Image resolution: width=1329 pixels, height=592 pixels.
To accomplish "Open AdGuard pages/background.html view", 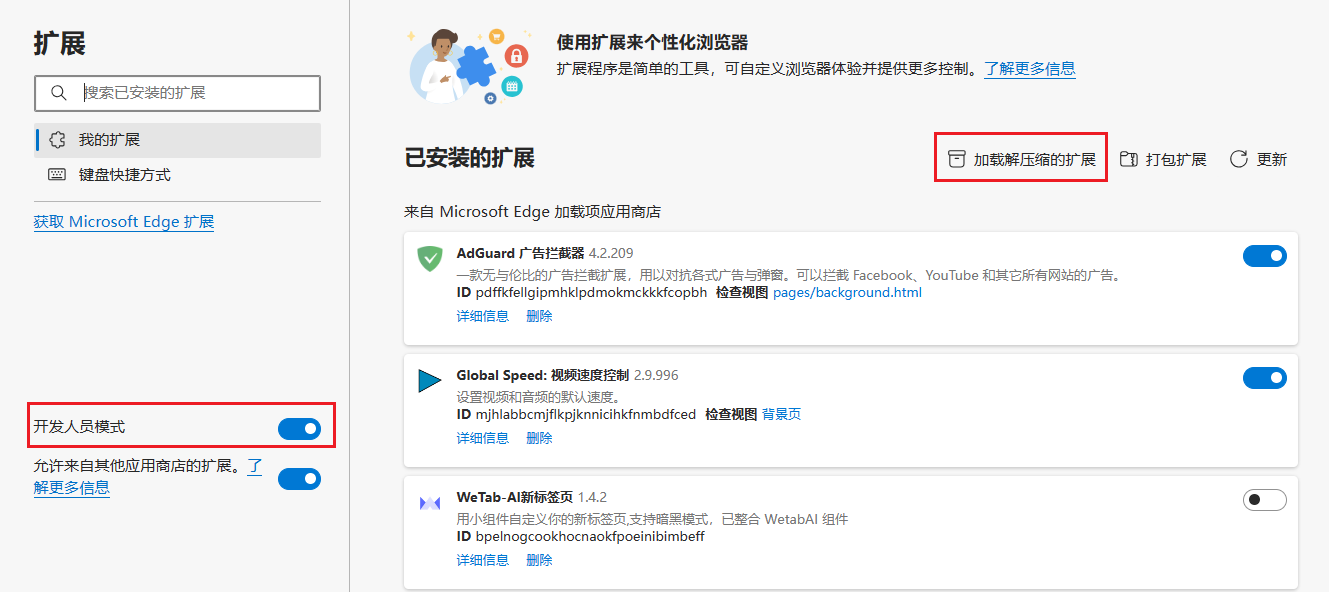I will tap(847, 293).
